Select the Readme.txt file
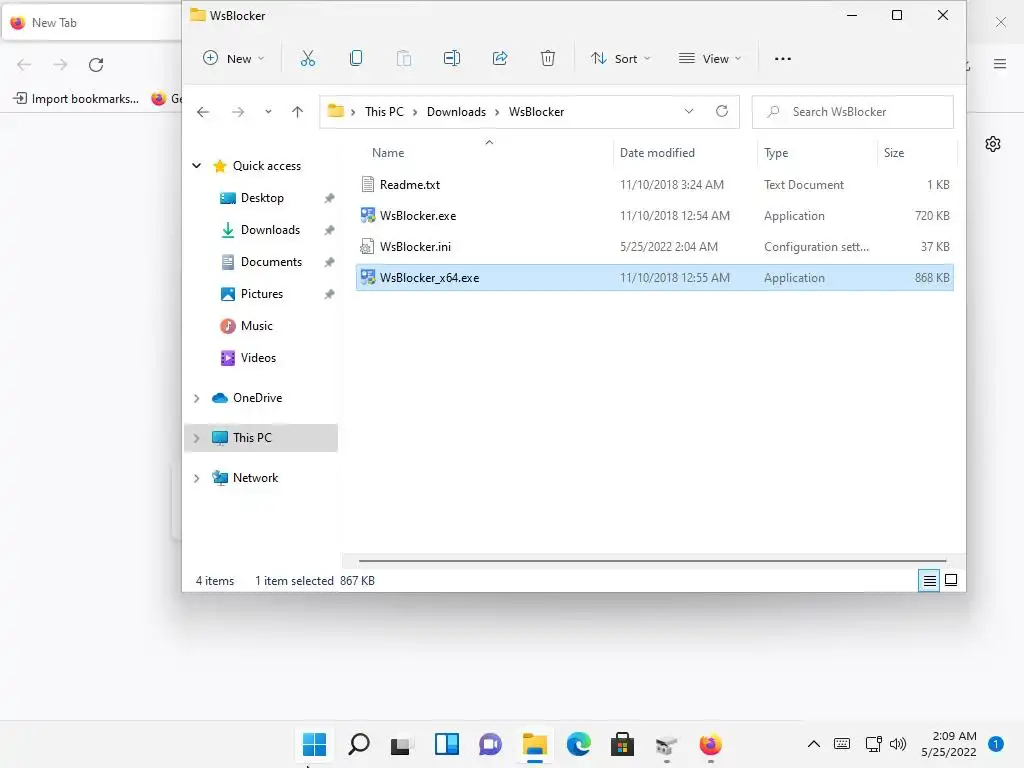Image resolution: width=1024 pixels, height=768 pixels. 654,185
